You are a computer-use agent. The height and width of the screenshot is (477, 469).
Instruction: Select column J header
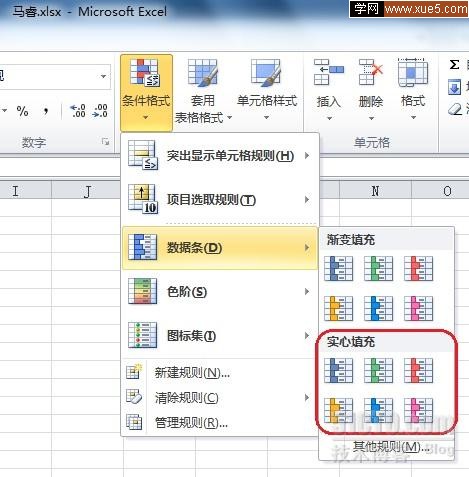pos(87,191)
